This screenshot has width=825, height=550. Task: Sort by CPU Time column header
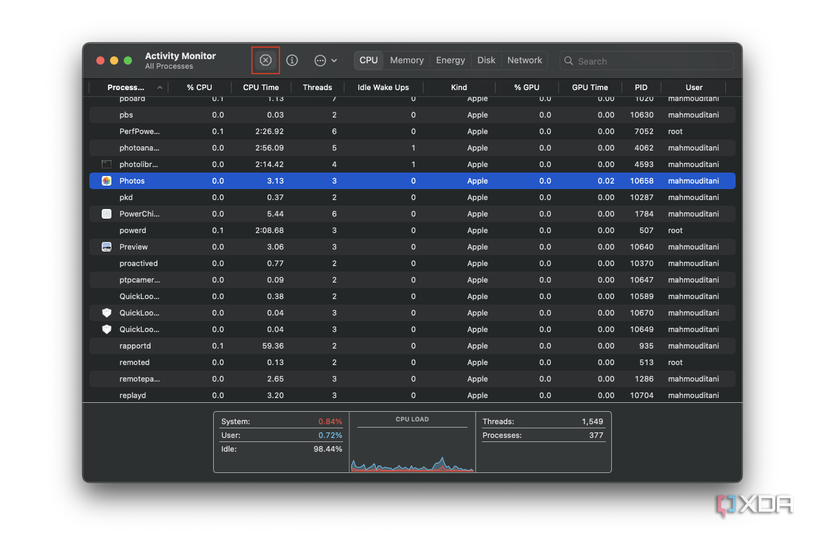pos(261,87)
